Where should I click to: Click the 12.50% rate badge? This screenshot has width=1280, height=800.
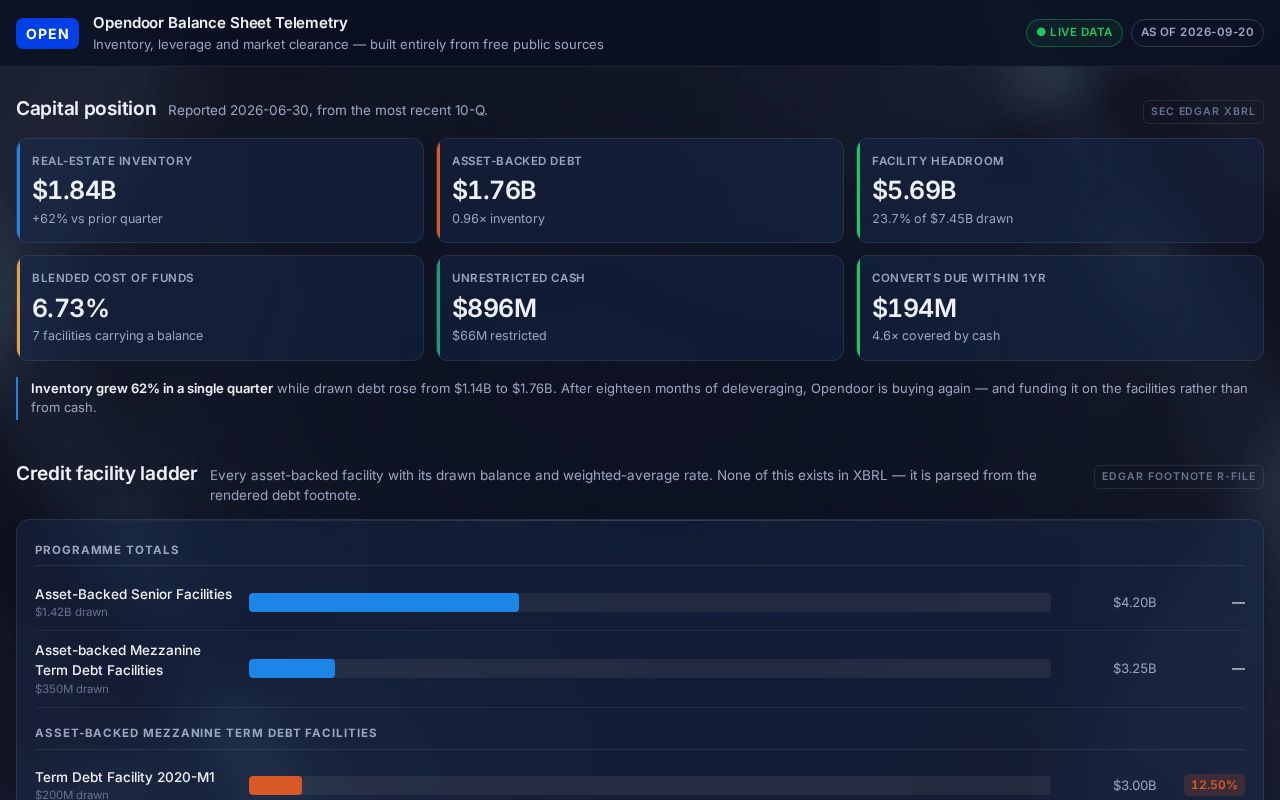click(x=1214, y=786)
